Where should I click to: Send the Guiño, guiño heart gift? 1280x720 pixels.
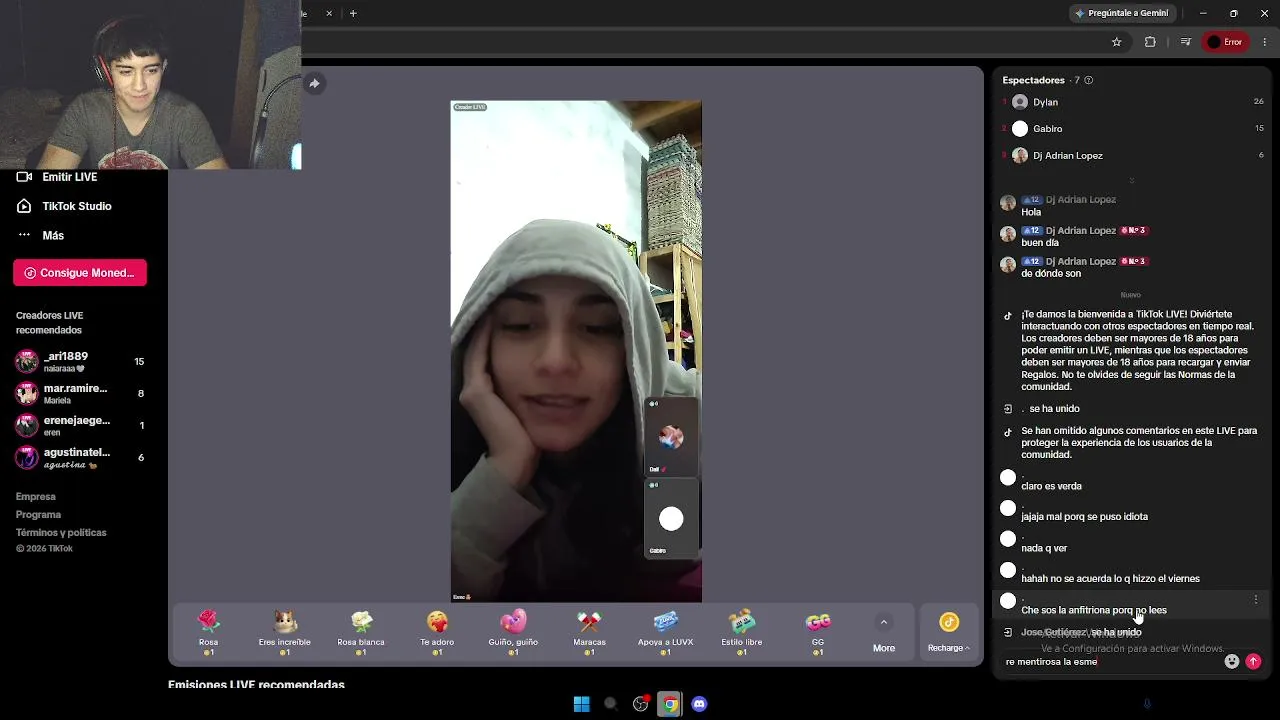[x=513, y=633]
